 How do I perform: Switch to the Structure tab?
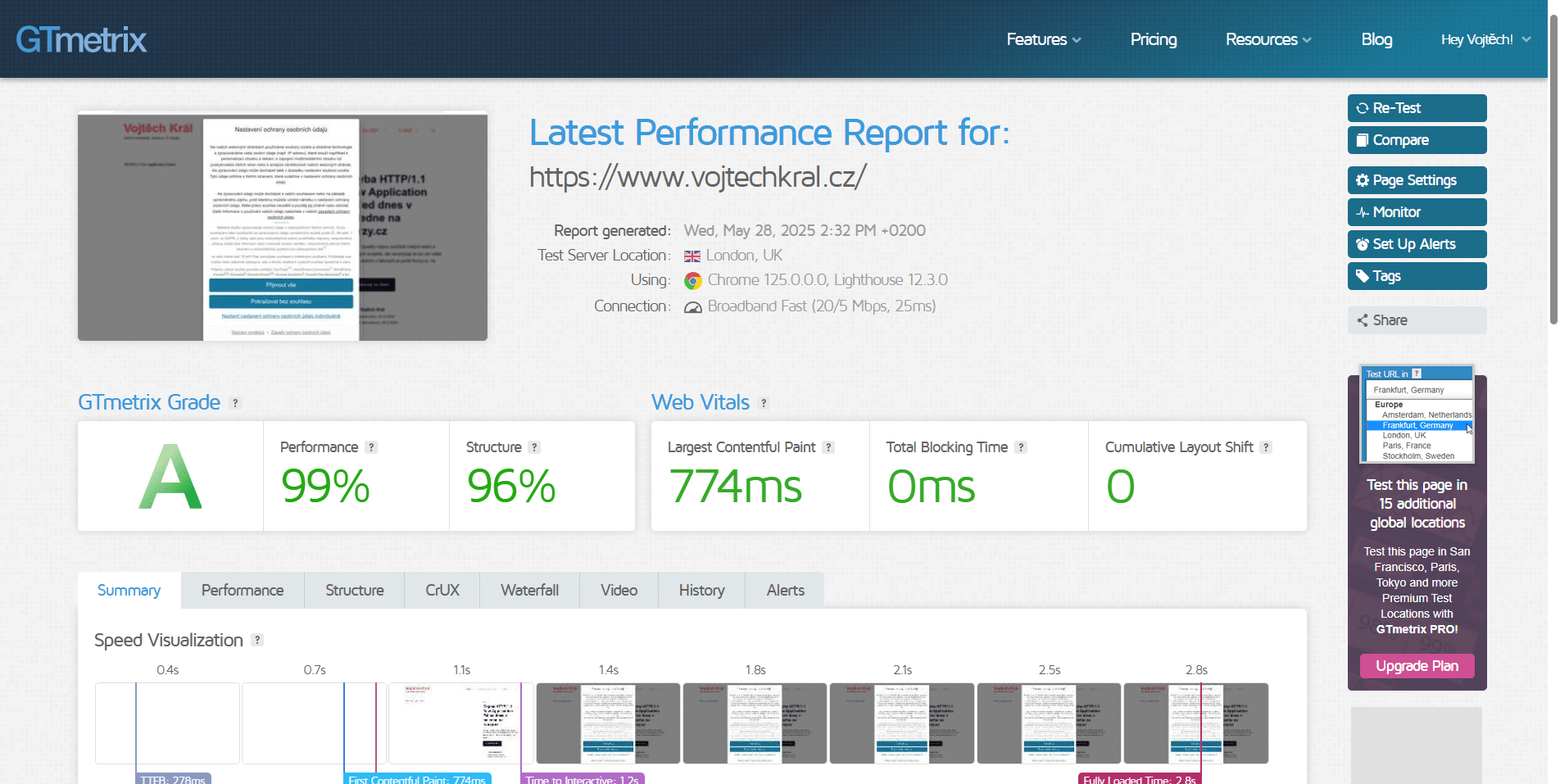tap(354, 591)
